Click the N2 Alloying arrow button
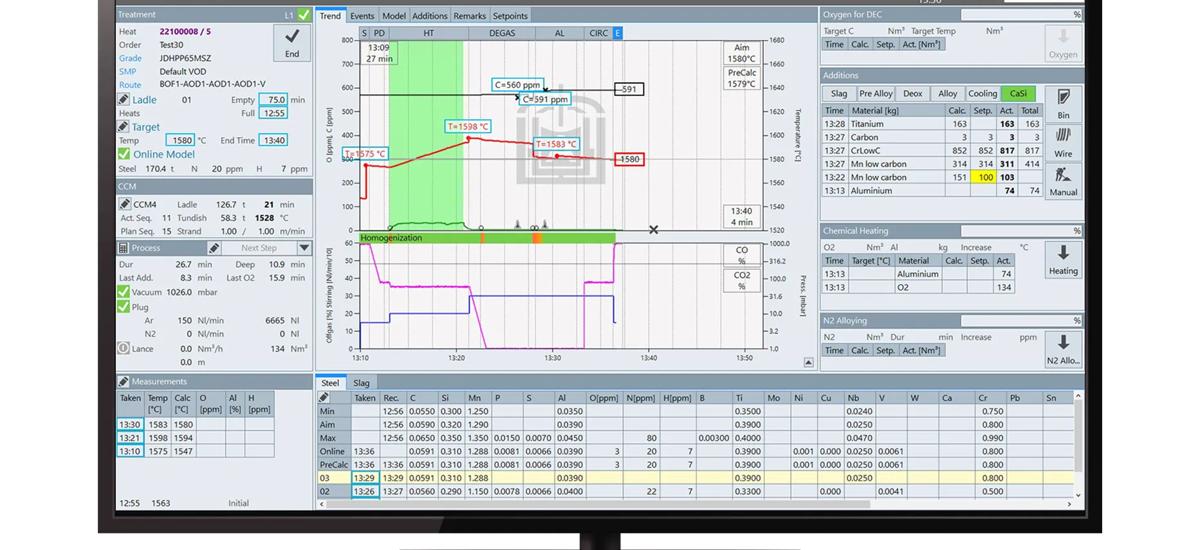The image size is (1200, 550). [x=1063, y=348]
